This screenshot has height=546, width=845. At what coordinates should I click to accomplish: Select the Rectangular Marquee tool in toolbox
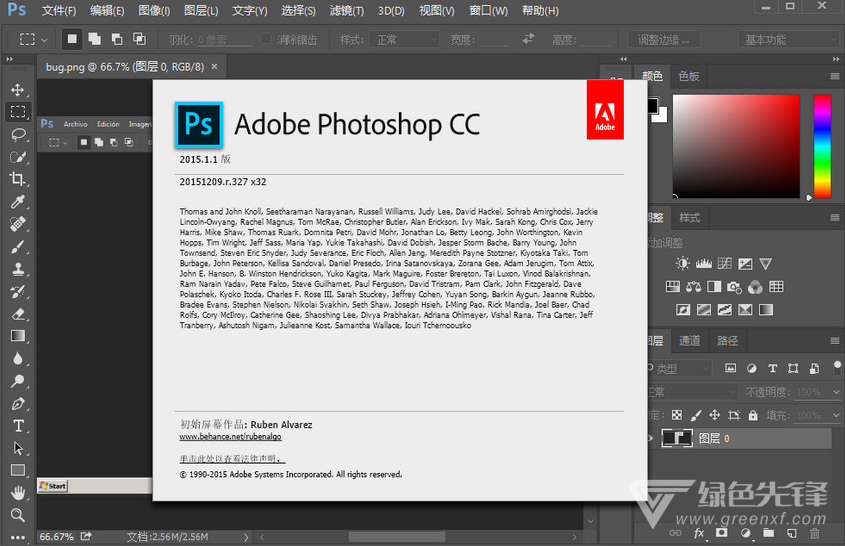[x=18, y=112]
